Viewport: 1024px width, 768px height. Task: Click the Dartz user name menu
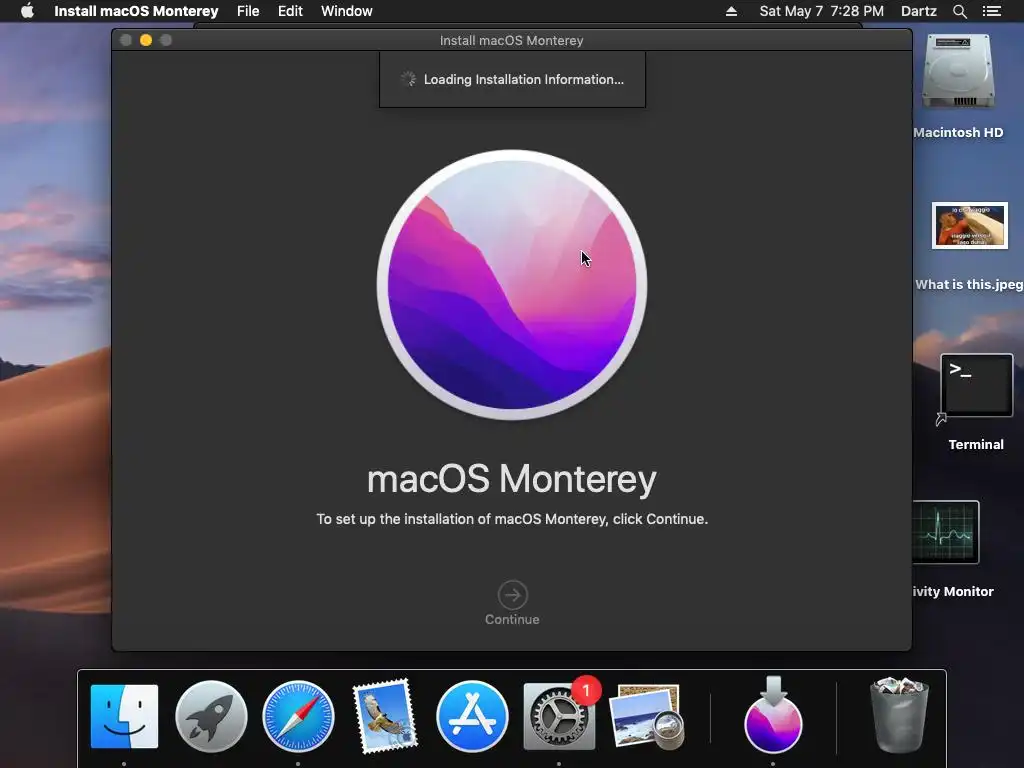tap(918, 11)
